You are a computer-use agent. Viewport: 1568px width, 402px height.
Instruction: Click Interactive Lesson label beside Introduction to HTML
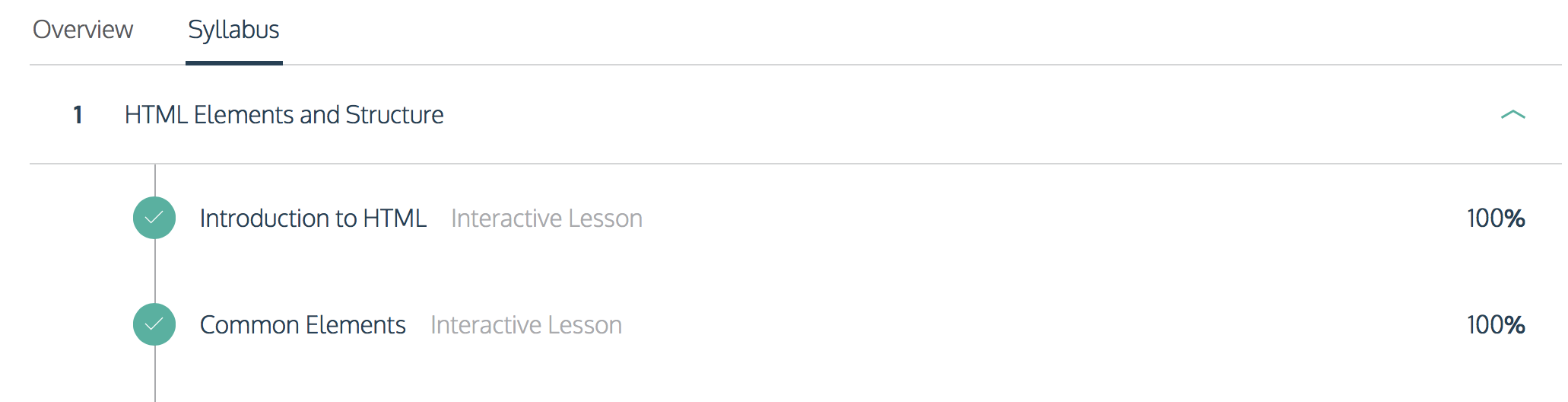coord(547,219)
